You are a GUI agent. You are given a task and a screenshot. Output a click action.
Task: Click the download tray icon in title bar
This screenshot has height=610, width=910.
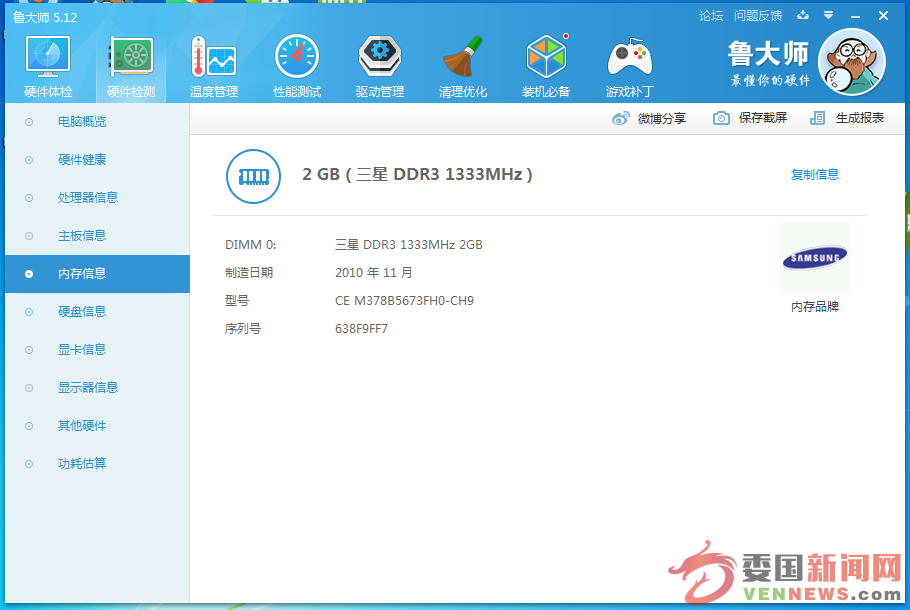coord(803,16)
